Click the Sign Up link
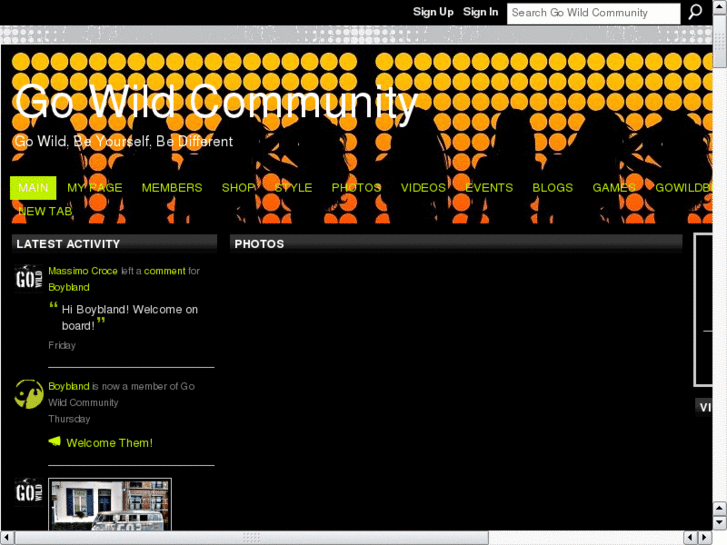This screenshot has width=727, height=545. [433, 12]
